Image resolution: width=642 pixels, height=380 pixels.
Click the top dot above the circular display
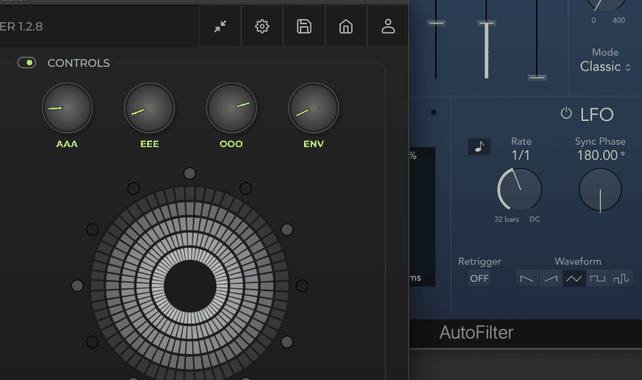point(190,174)
